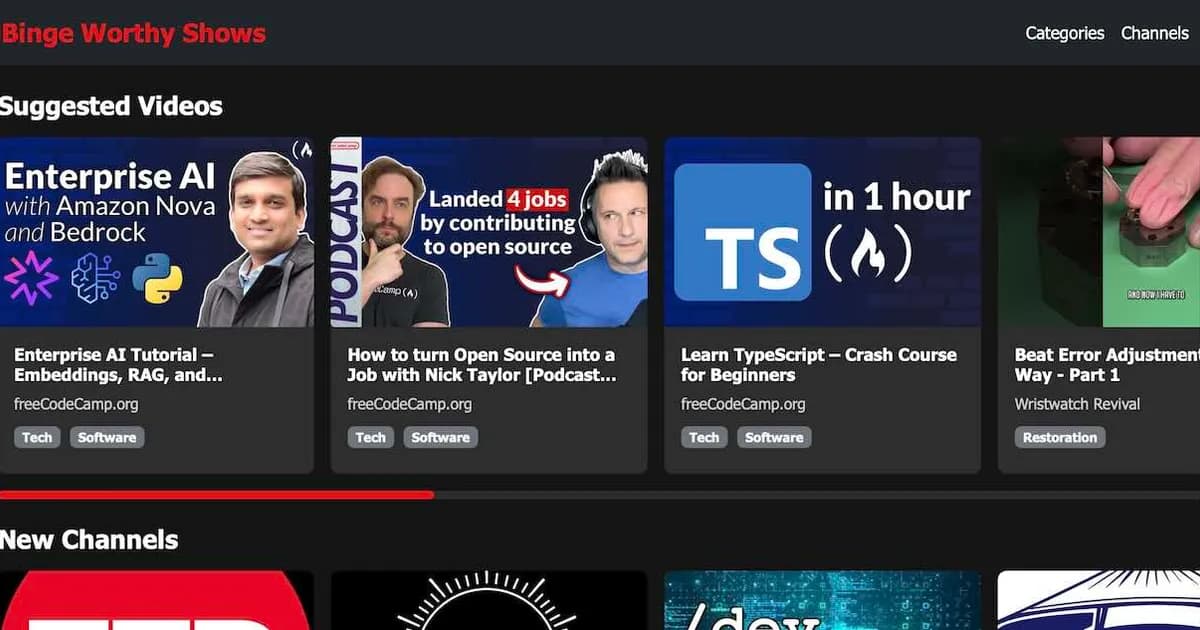Viewport: 1200px width, 630px height.
Task: Open the TED channel icon
Action: click(156, 600)
